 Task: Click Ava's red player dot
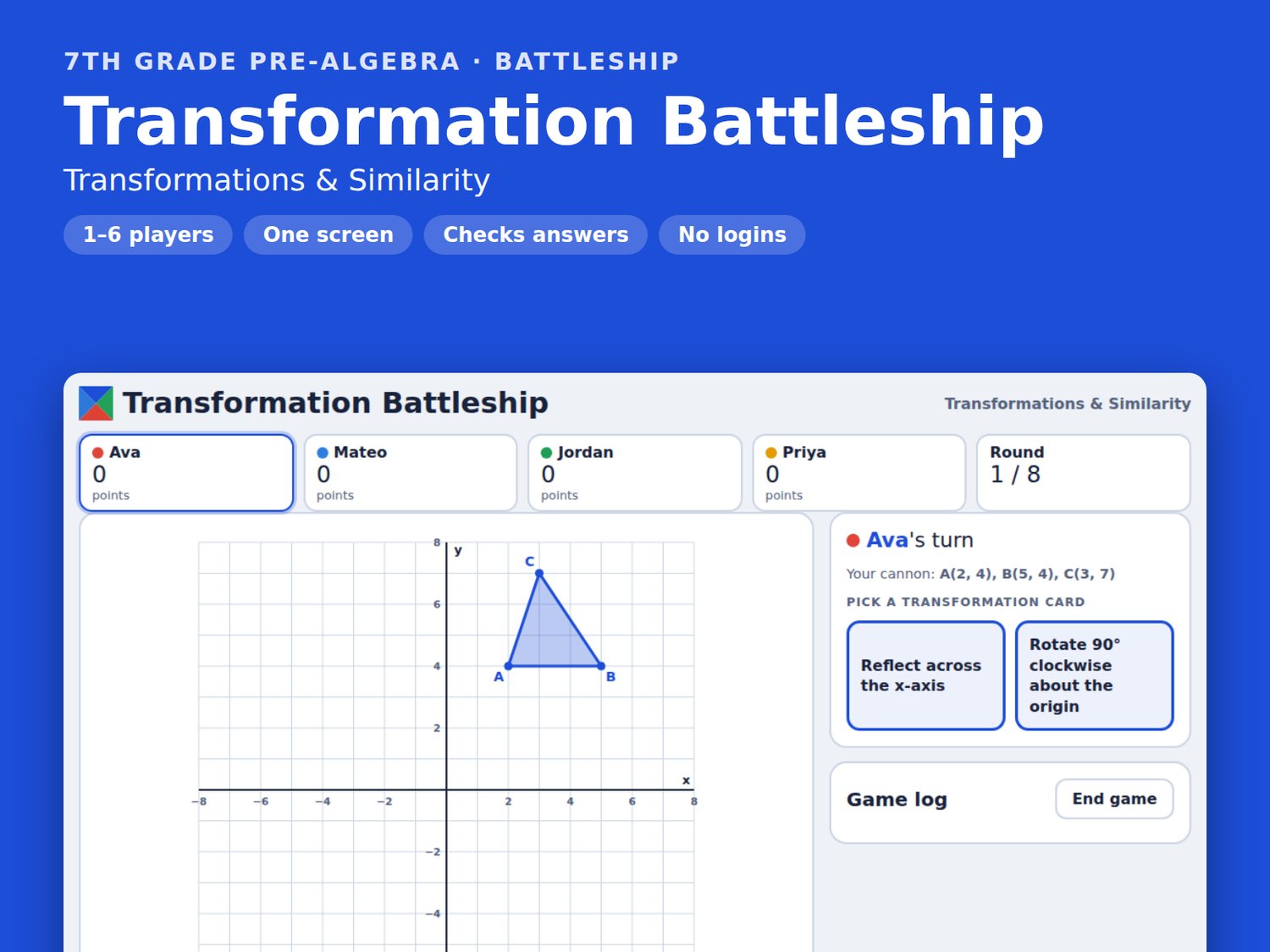tap(98, 453)
